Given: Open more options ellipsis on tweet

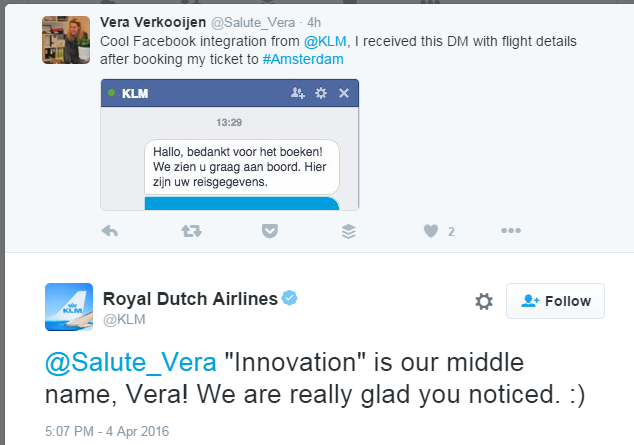Looking at the screenshot, I should [x=511, y=231].
